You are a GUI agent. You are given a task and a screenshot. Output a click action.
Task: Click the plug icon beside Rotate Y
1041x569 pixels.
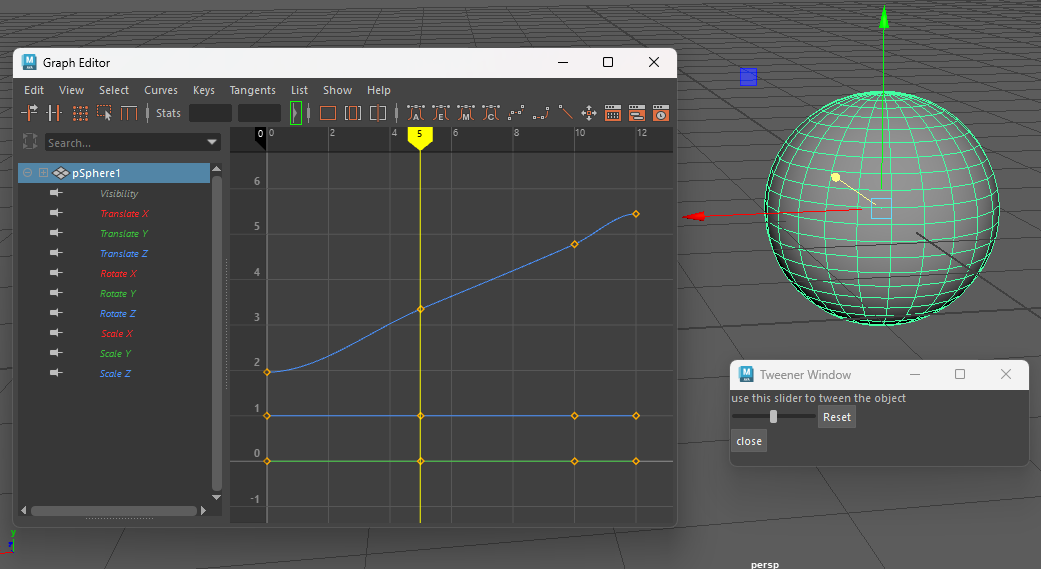pyautogui.click(x=56, y=293)
